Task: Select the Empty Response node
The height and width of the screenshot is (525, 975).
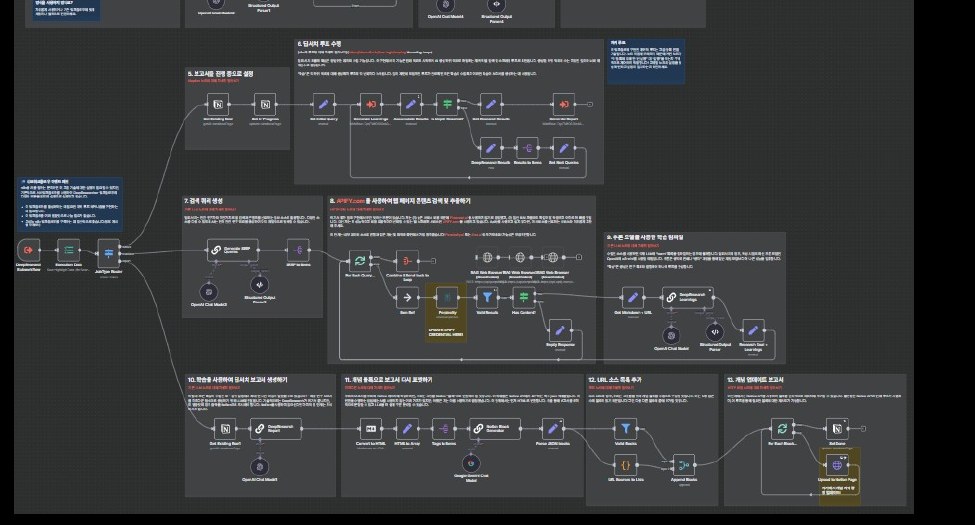Action: (x=560, y=330)
